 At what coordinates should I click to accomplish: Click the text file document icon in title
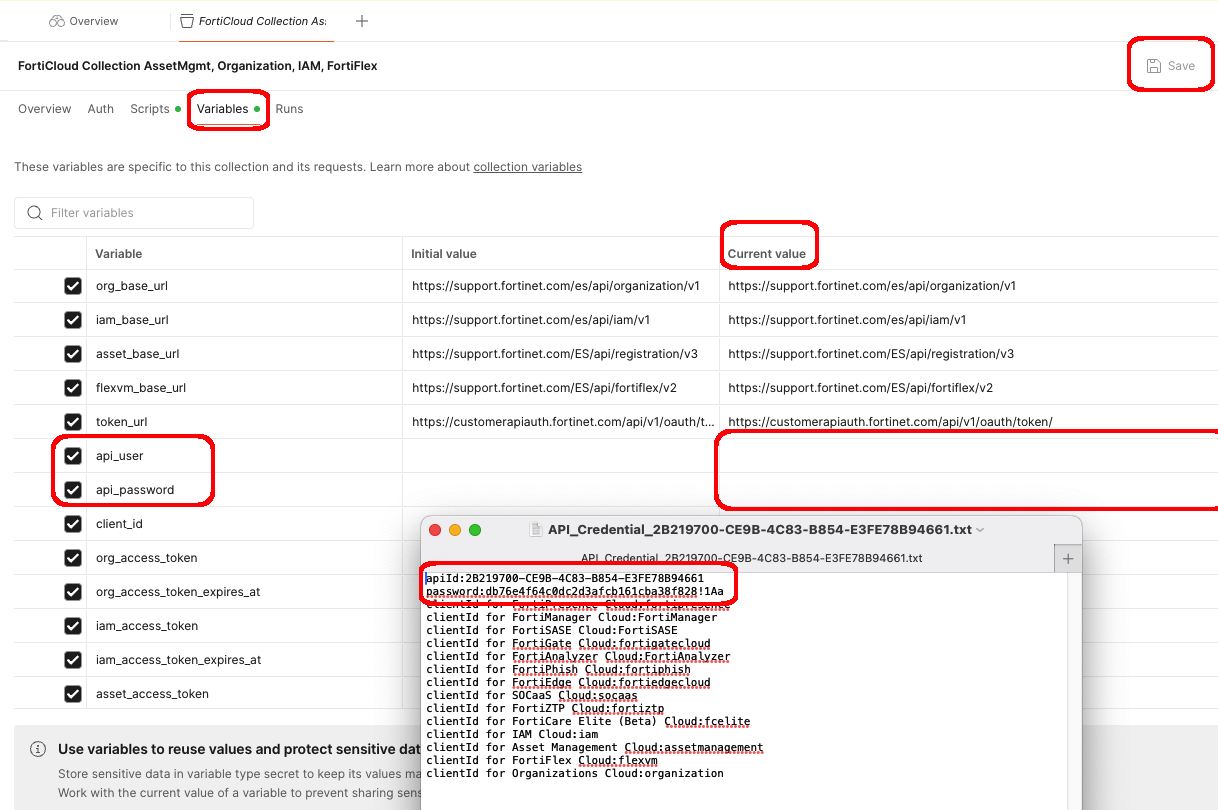pos(535,530)
